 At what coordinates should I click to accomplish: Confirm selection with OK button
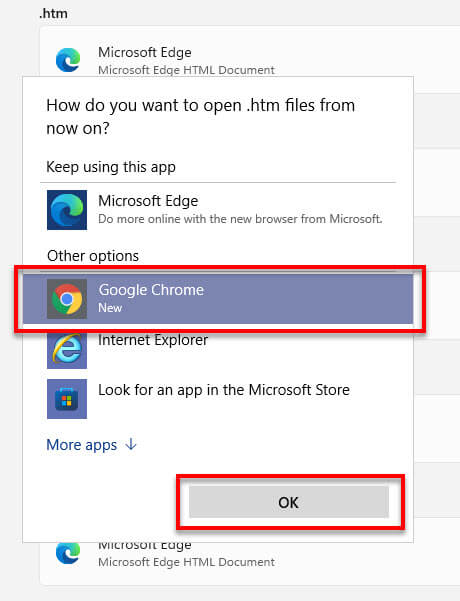[289, 502]
